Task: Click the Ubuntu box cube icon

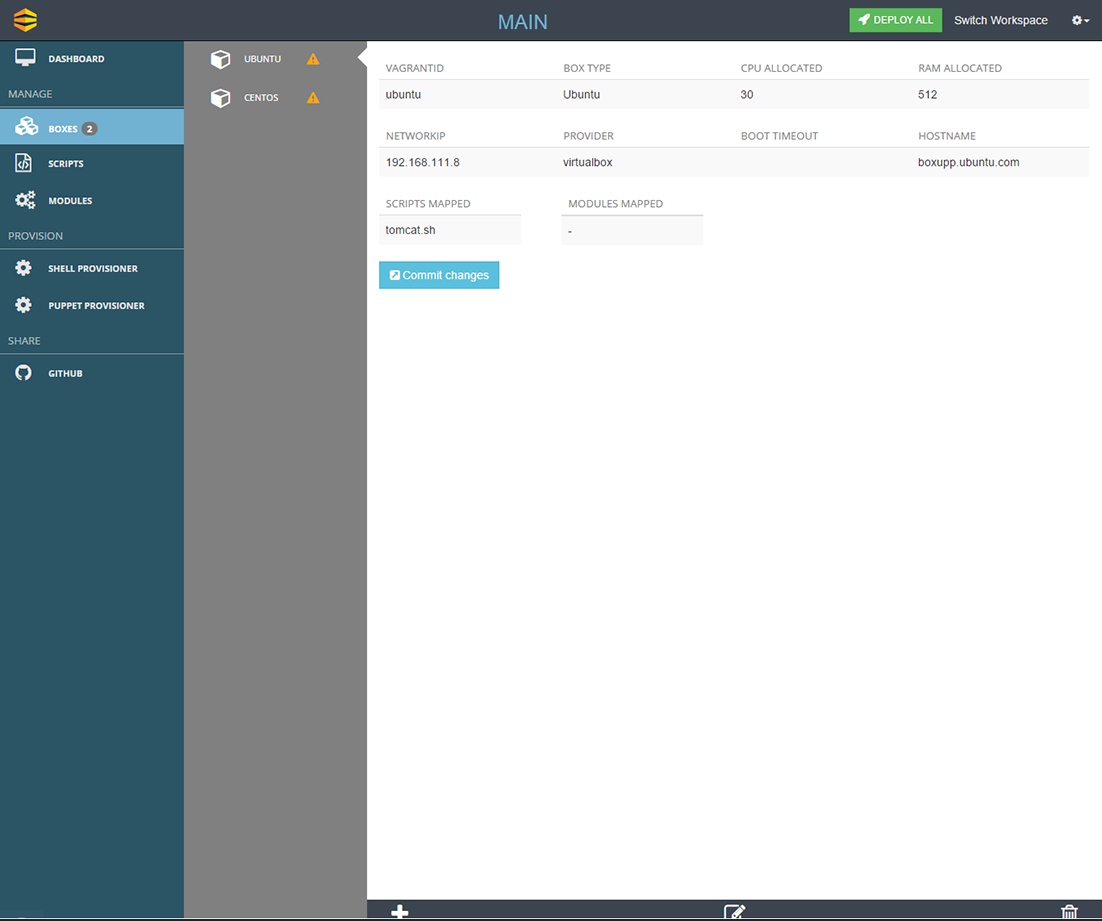Action: tap(221, 58)
